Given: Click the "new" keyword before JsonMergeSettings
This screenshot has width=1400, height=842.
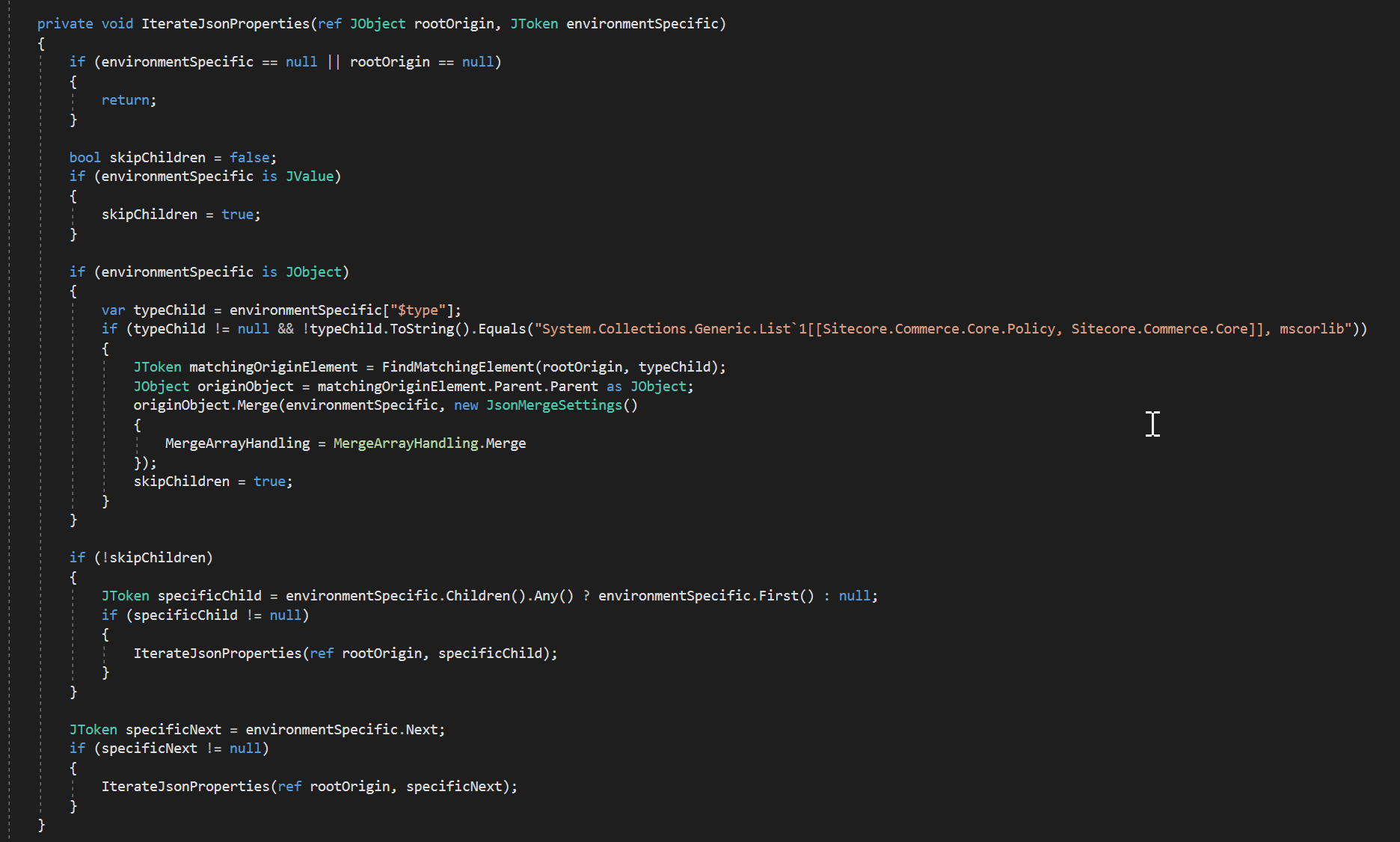Looking at the screenshot, I should 466,405.
